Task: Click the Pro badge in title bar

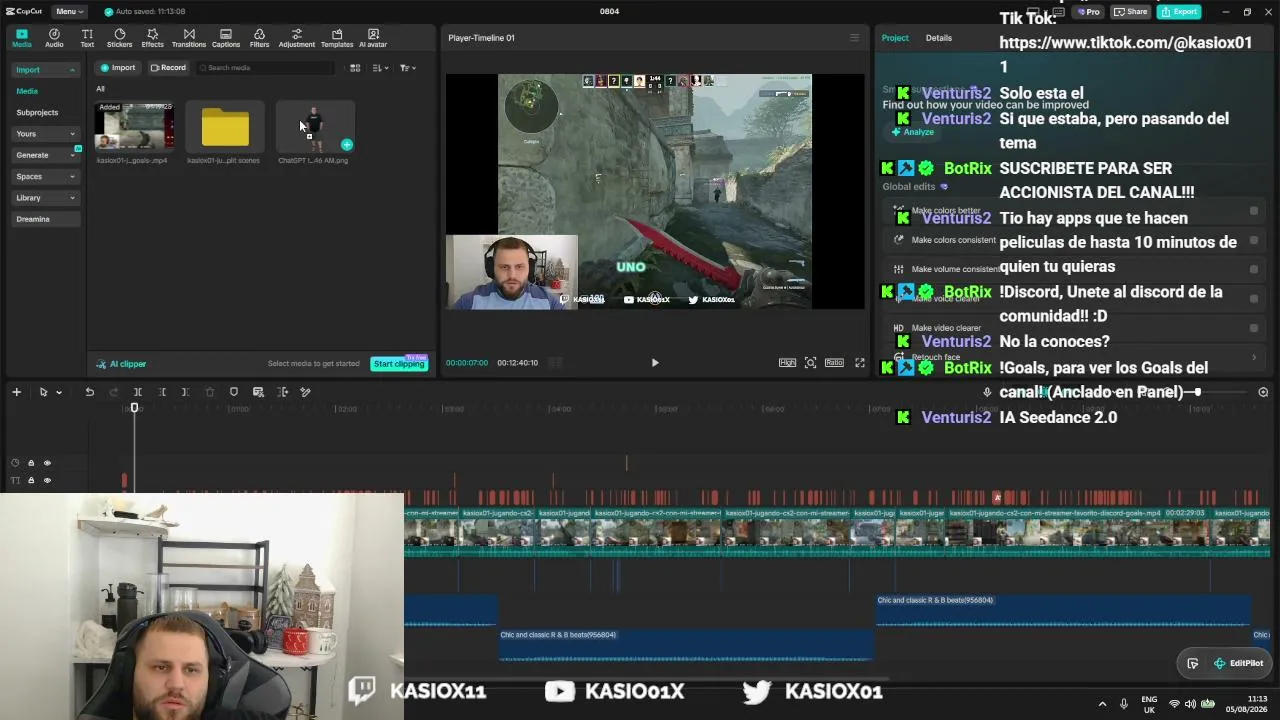Action: point(1088,12)
